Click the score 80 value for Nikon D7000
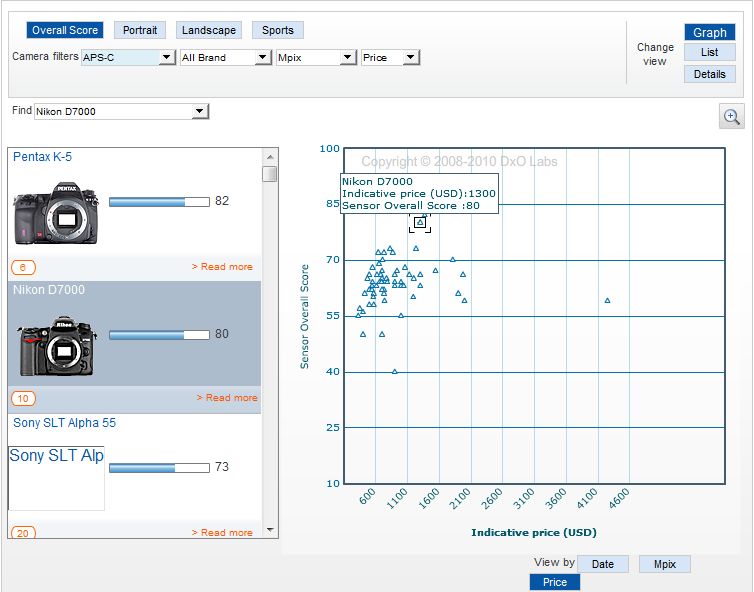Viewport: 754px width, 592px height. pyautogui.click(x=222, y=334)
